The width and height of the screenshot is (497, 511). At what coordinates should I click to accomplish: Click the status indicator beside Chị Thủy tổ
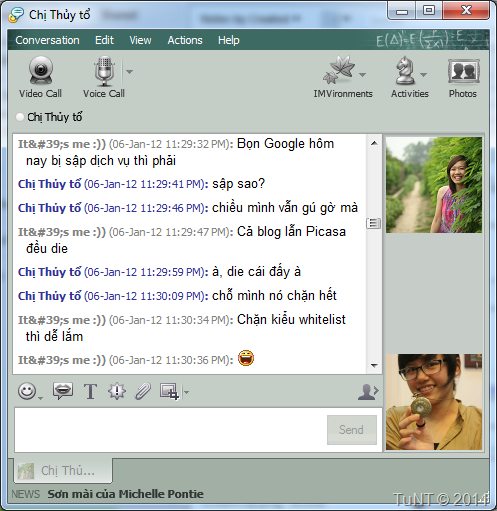tap(20, 117)
